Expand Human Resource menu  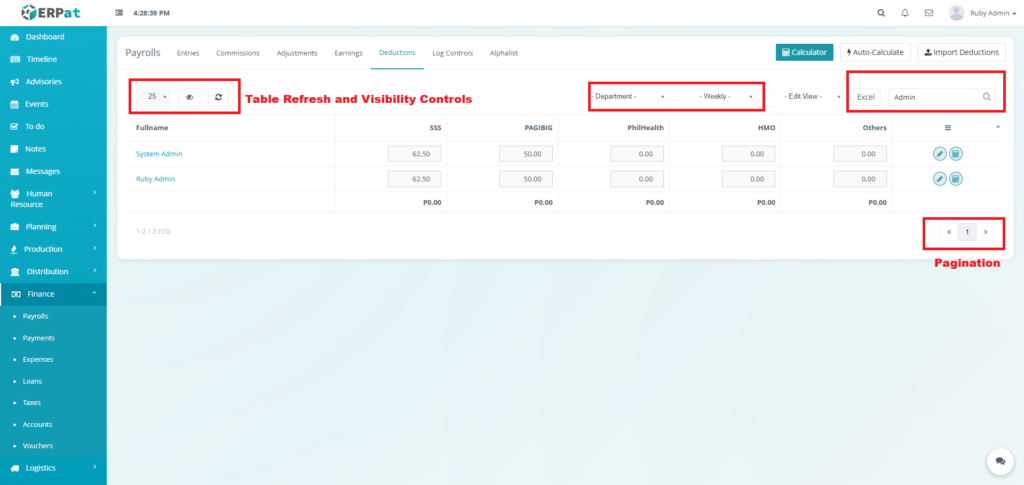pyautogui.click(x=53, y=199)
